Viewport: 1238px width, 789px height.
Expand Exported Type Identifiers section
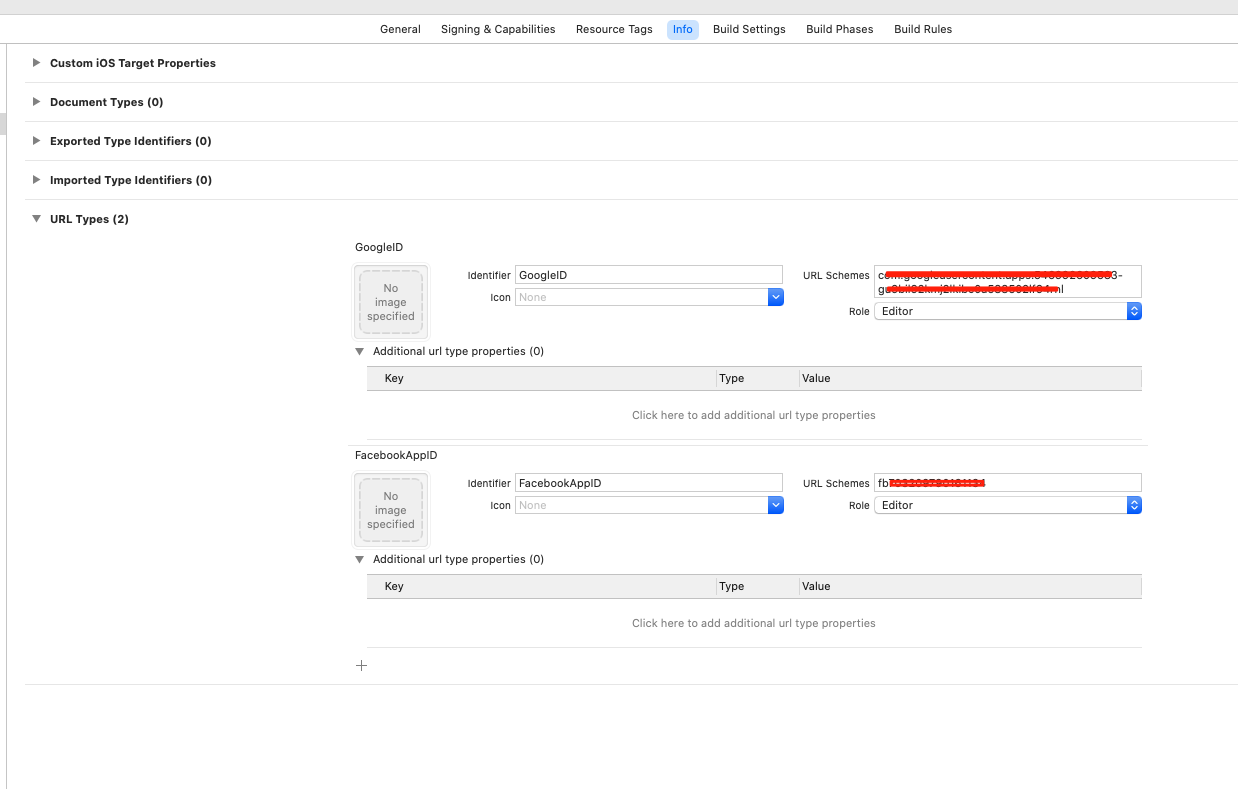coord(37,141)
